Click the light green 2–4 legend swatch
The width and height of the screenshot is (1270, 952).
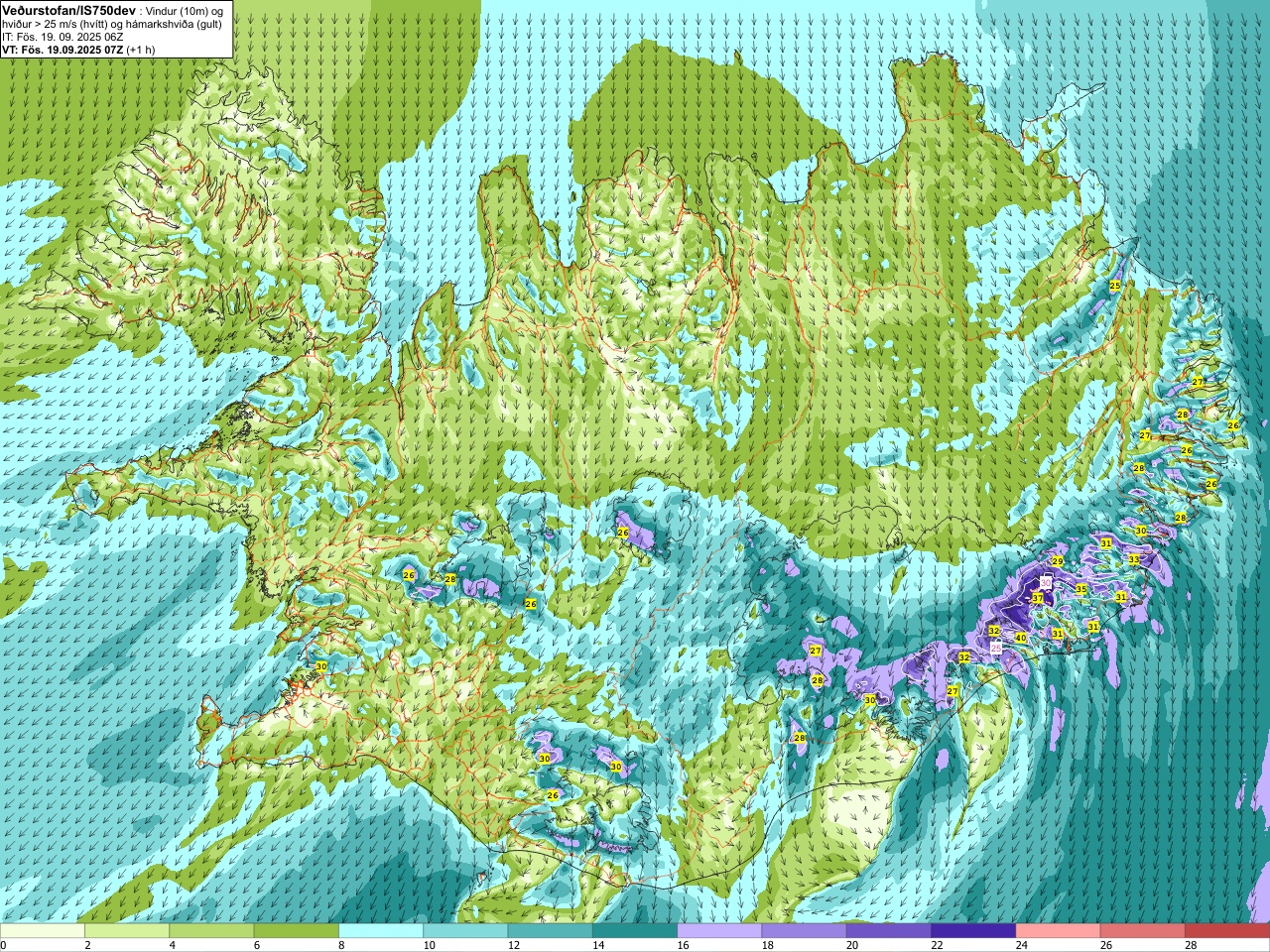point(127,931)
